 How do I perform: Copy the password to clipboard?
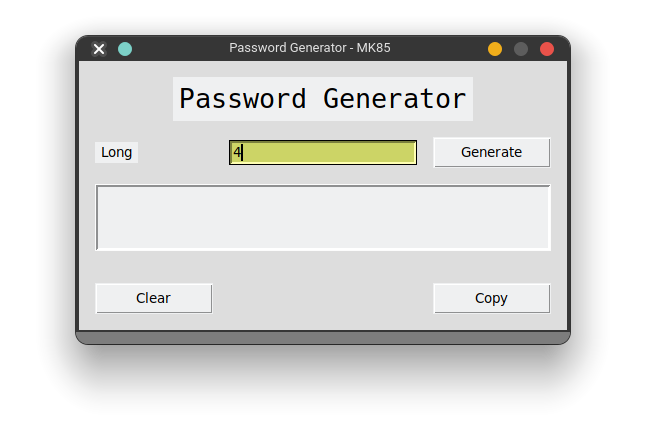click(492, 298)
